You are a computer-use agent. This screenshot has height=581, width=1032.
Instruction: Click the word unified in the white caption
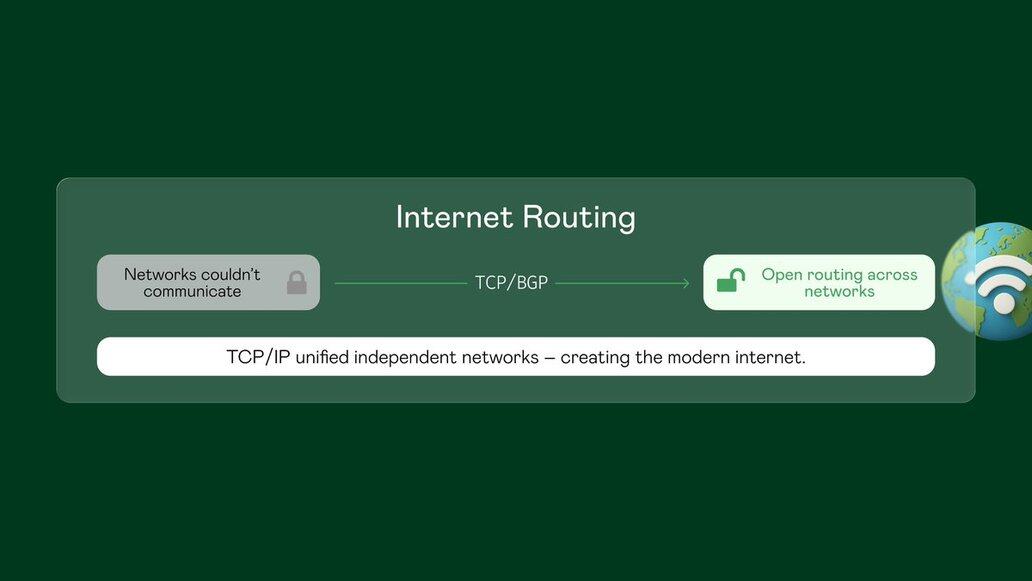click(322, 357)
